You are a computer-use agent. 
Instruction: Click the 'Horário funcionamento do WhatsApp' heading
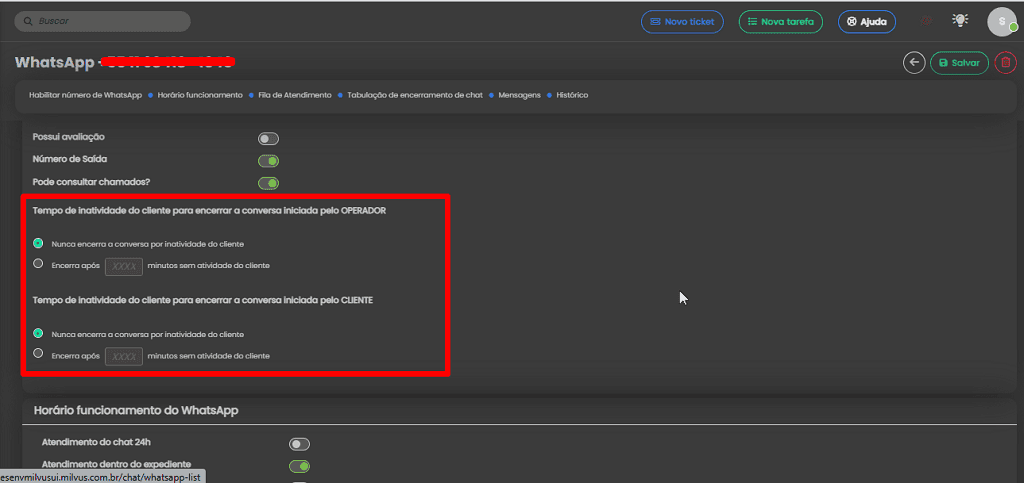pos(136,411)
